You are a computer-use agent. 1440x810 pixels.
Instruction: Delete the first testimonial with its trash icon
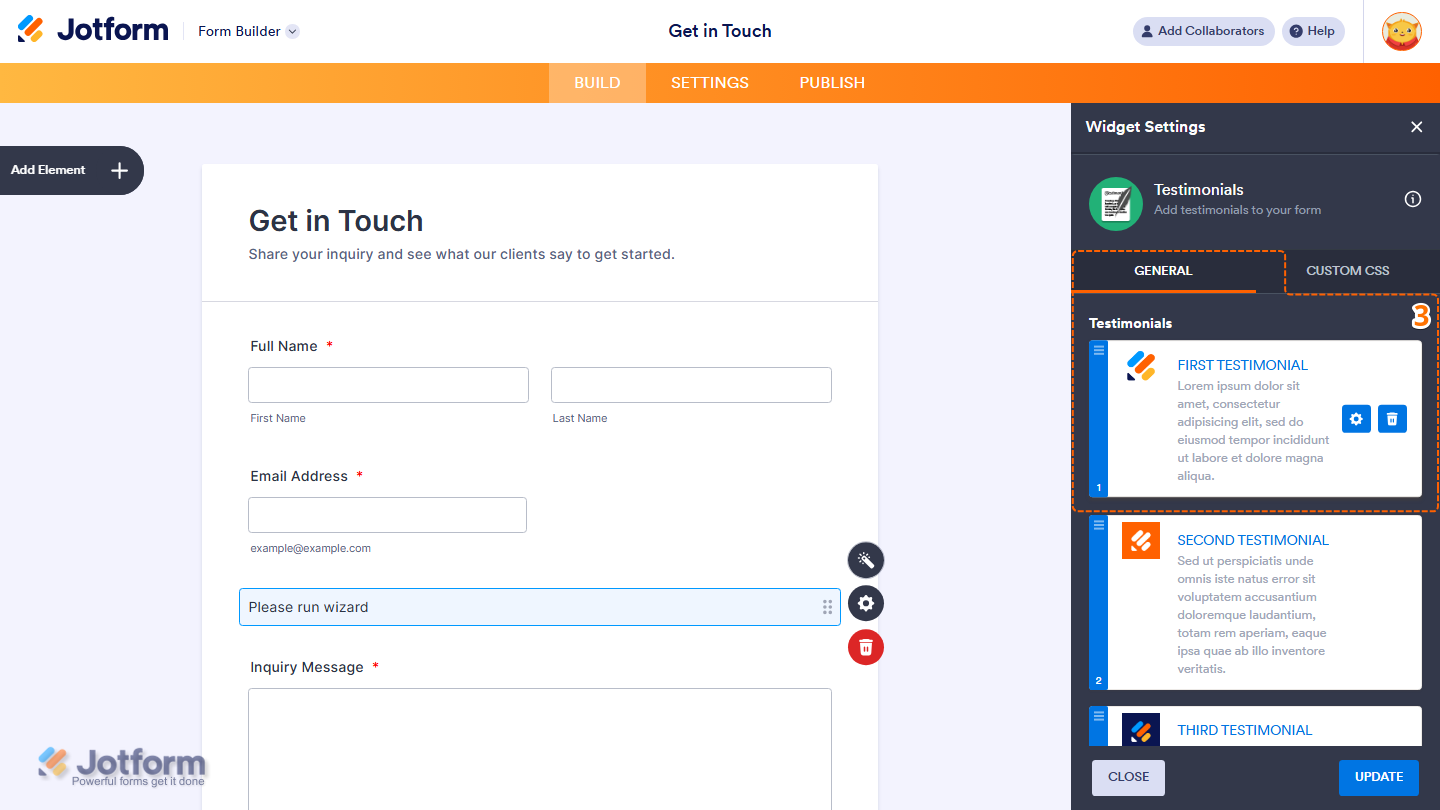point(1392,419)
